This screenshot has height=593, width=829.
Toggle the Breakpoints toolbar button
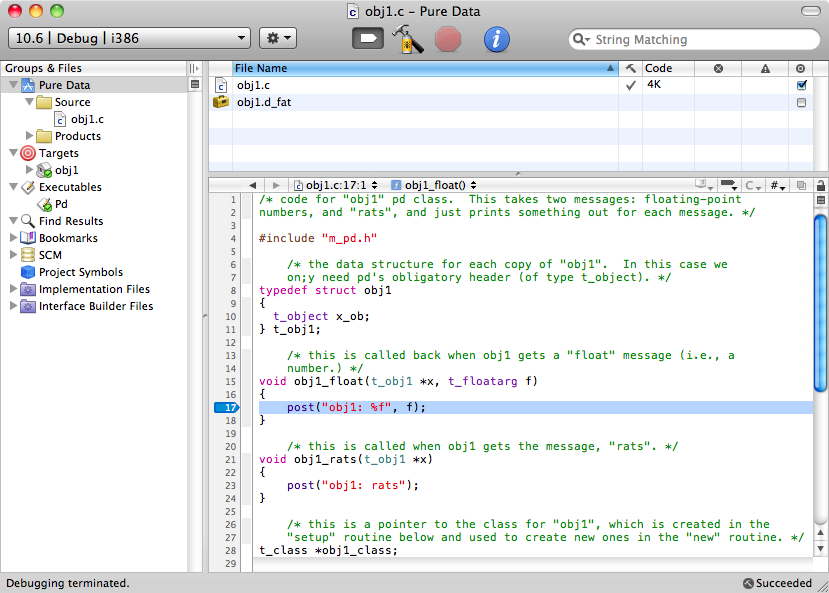point(368,39)
